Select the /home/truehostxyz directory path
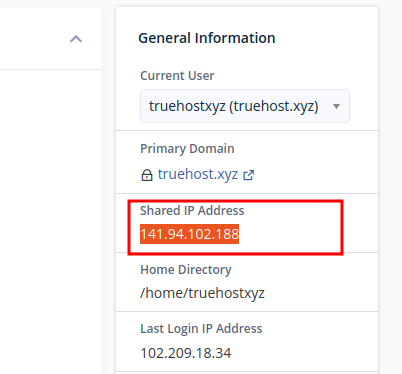The width and height of the screenshot is (402, 374). tap(202, 293)
